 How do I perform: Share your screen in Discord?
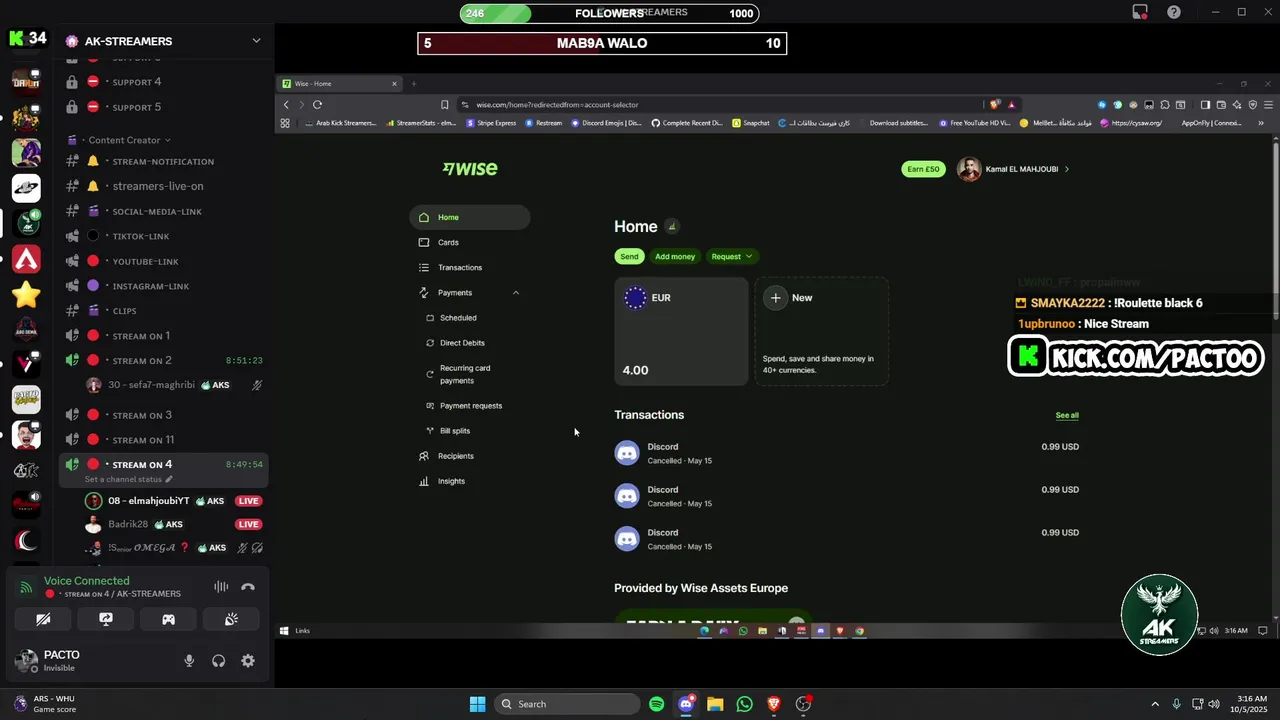coord(106,619)
